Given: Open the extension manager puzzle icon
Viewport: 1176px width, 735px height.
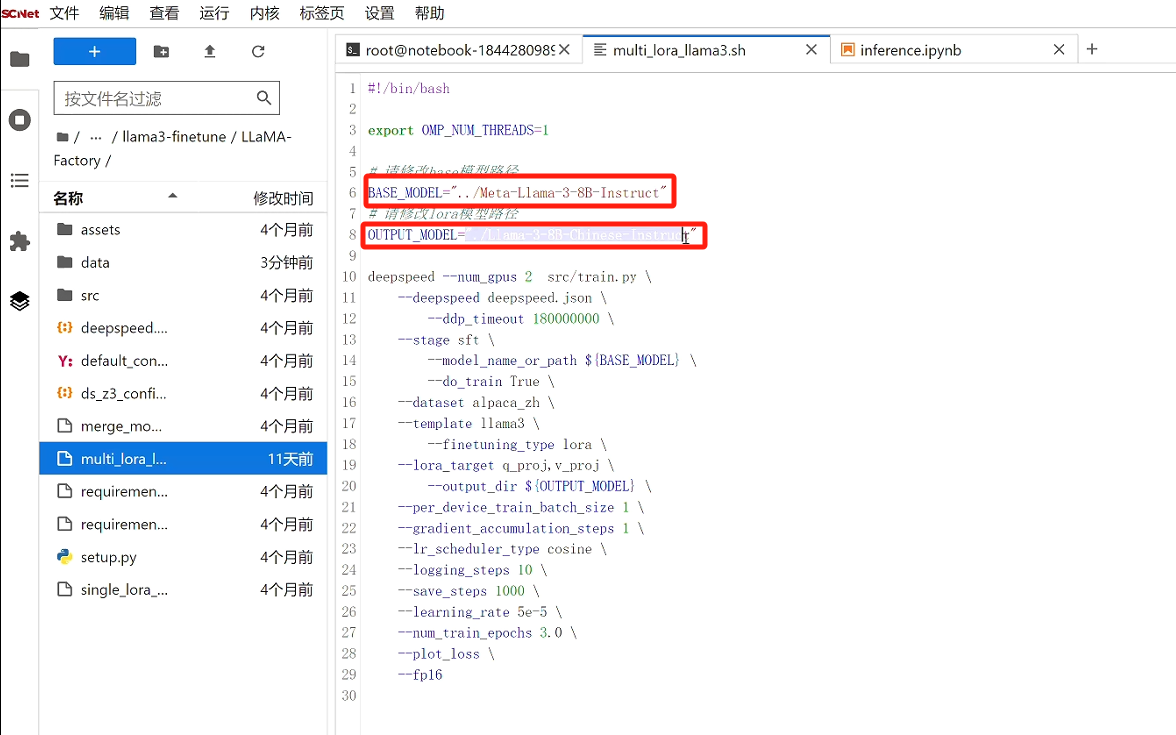Looking at the screenshot, I should pos(19,241).
